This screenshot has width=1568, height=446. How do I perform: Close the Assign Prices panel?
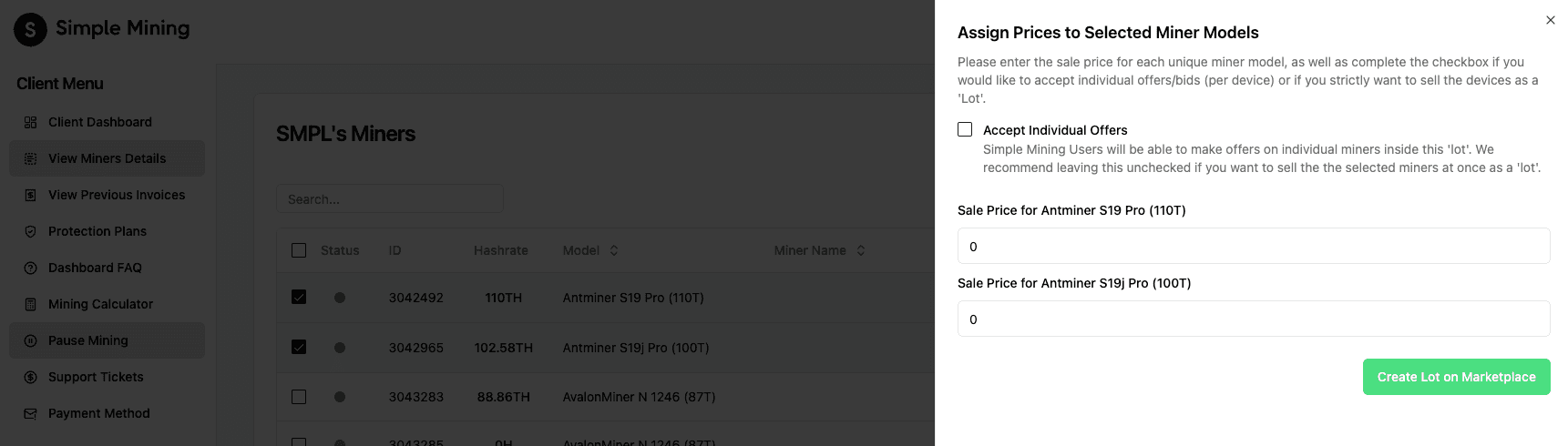1551,20
